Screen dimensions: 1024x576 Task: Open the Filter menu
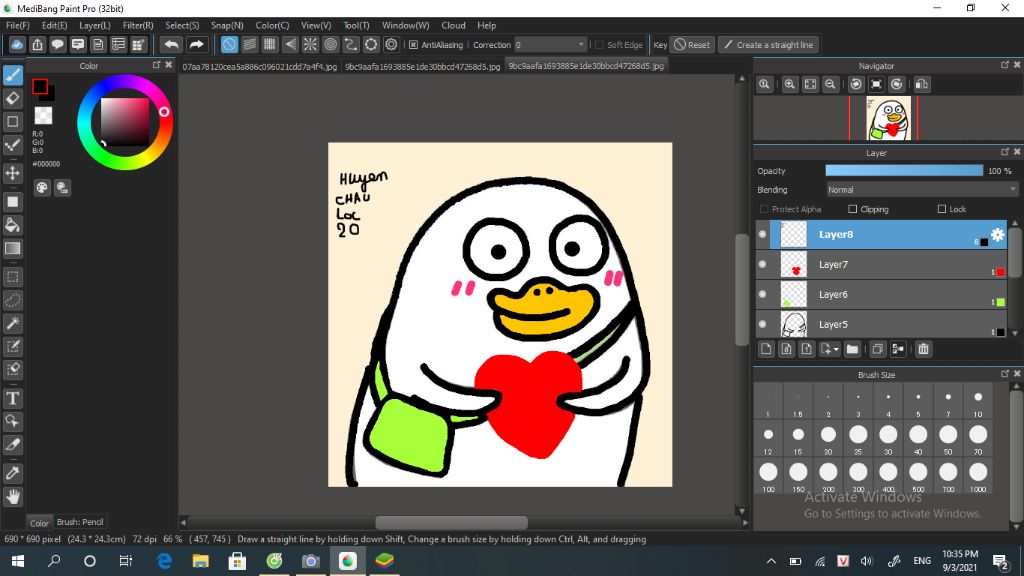[138, 25]
